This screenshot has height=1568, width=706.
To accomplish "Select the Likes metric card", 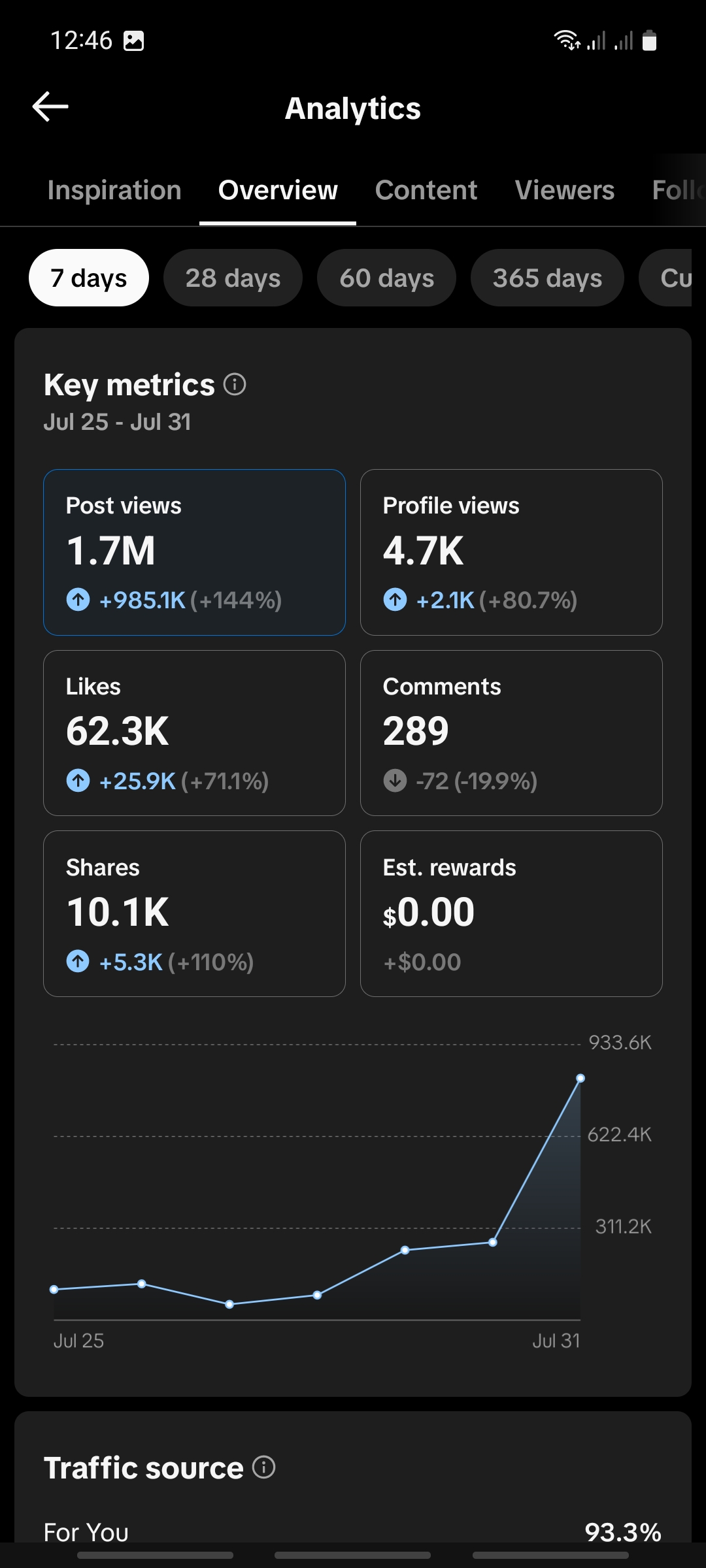I will point(194,733).
